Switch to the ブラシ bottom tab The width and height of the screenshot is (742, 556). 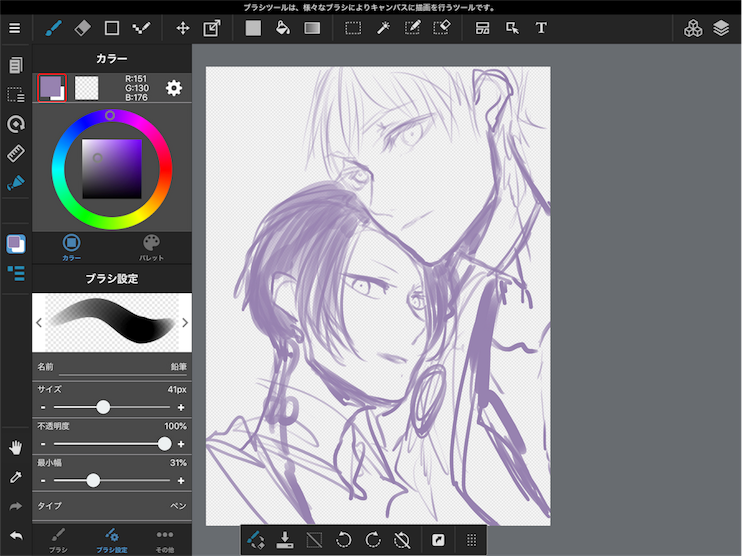point(58,540)
